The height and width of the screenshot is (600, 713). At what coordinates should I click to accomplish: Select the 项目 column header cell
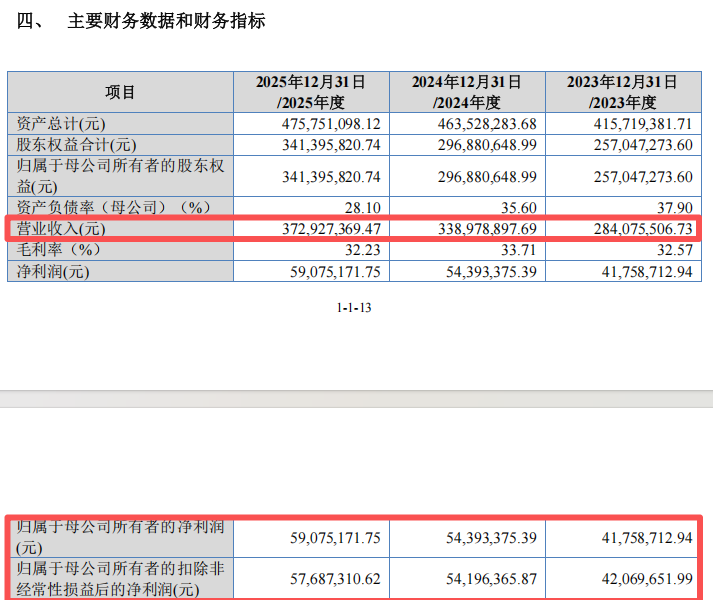(x=120, y=92)
